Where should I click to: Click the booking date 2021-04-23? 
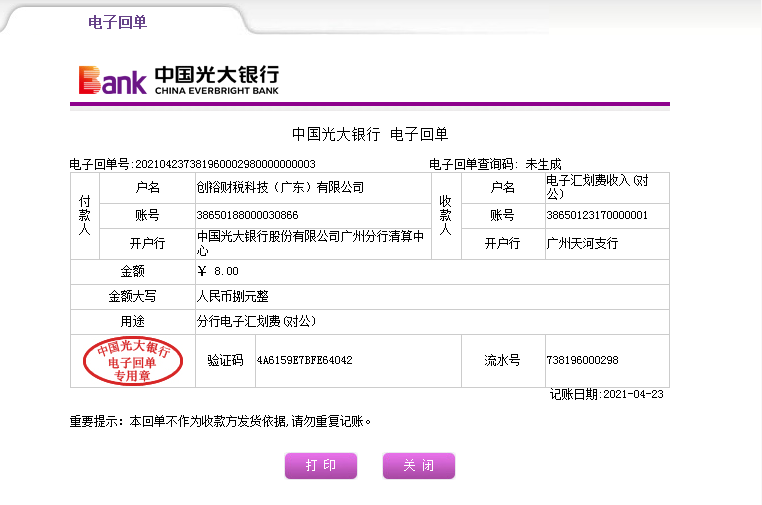click(x=633, y=394)
